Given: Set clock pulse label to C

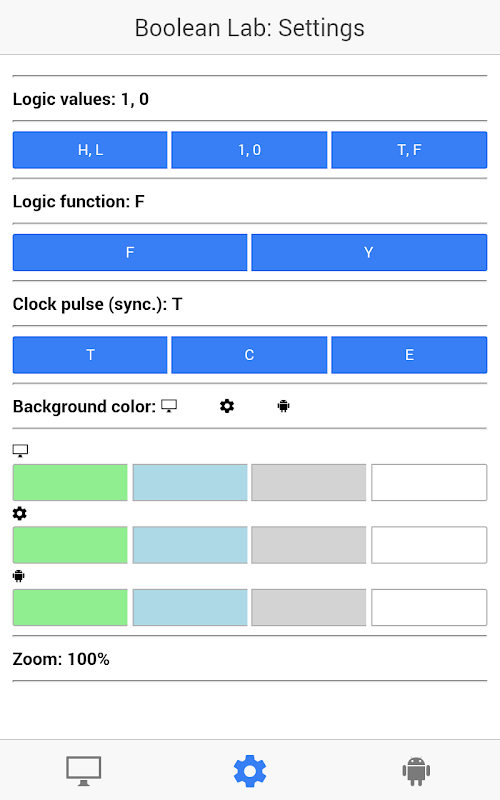Looking at the screenshot, I should 249,355.
